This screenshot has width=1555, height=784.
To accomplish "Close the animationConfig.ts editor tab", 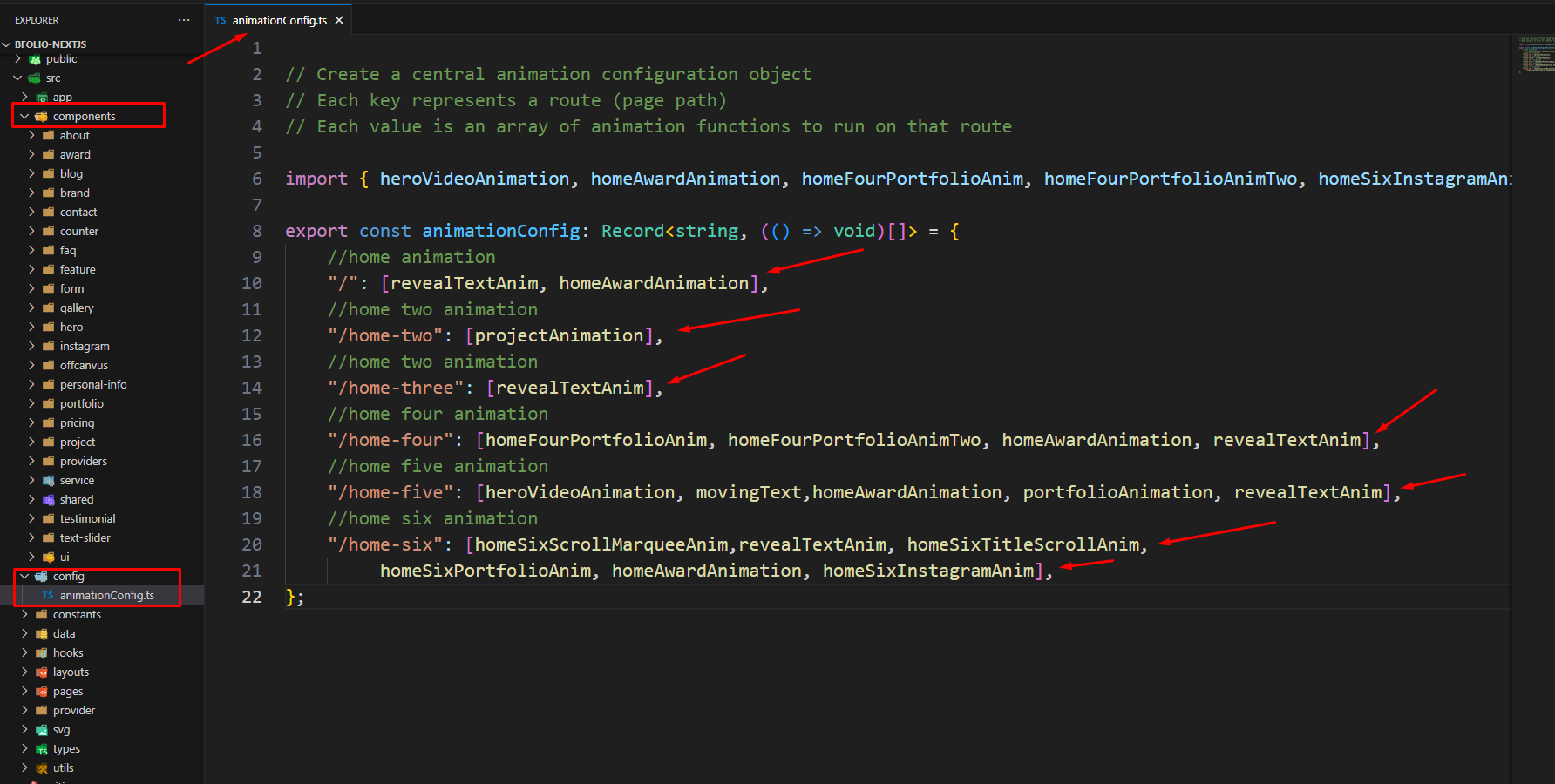I will tap(339, 20).
